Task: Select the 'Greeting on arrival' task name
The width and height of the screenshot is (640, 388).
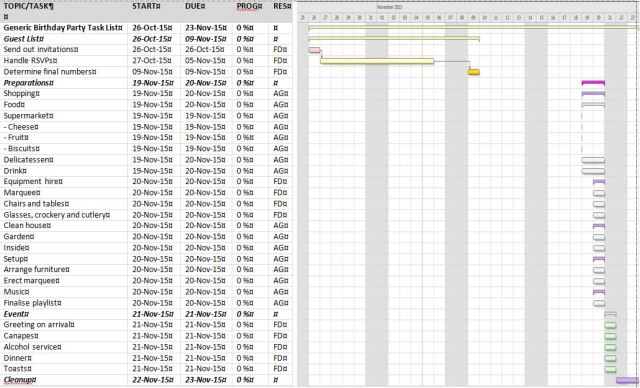Action: (39, 324)
